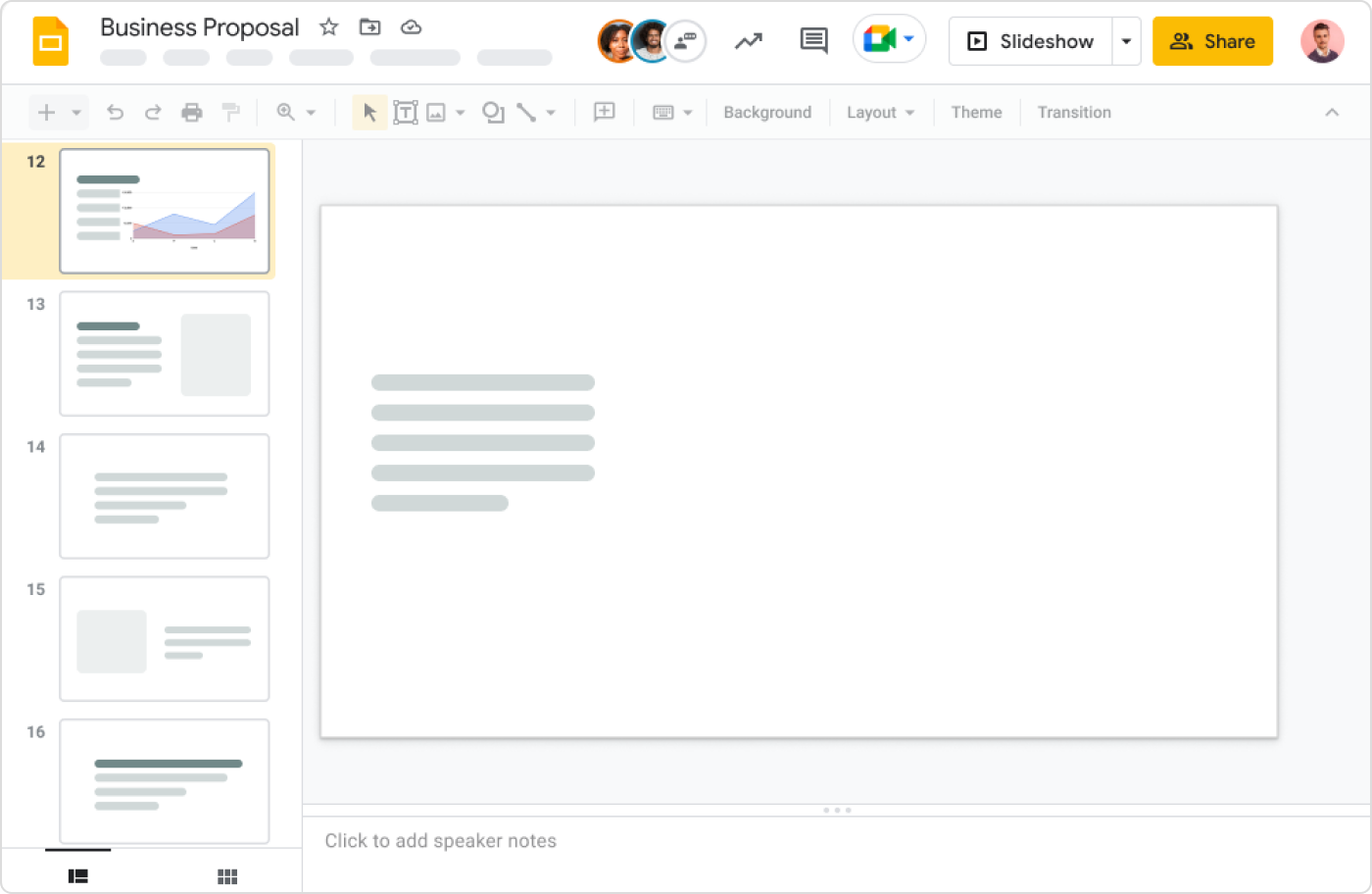The width and height of the screenshot is (1372, 894).
Task: Open the zoom dropdown
Action: point(297,113)
